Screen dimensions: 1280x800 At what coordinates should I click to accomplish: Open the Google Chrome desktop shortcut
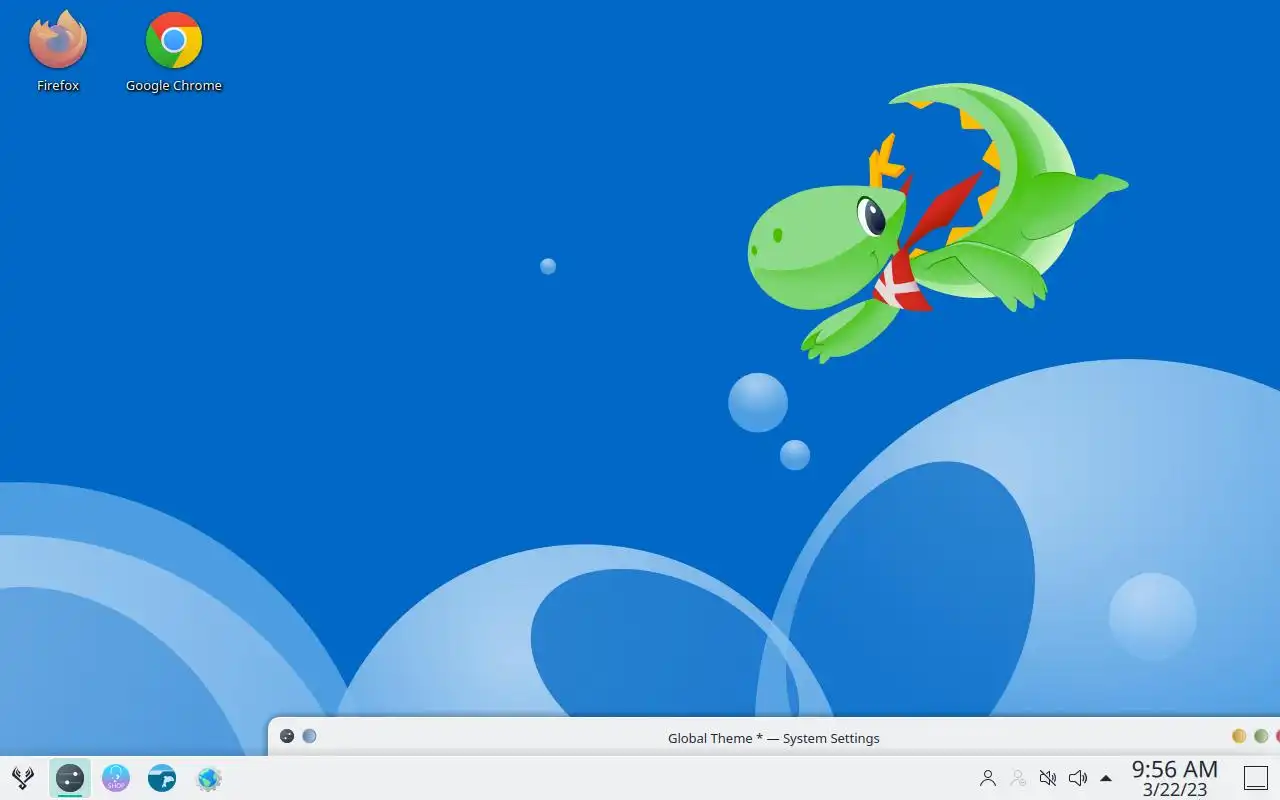(x=173, y=52)
